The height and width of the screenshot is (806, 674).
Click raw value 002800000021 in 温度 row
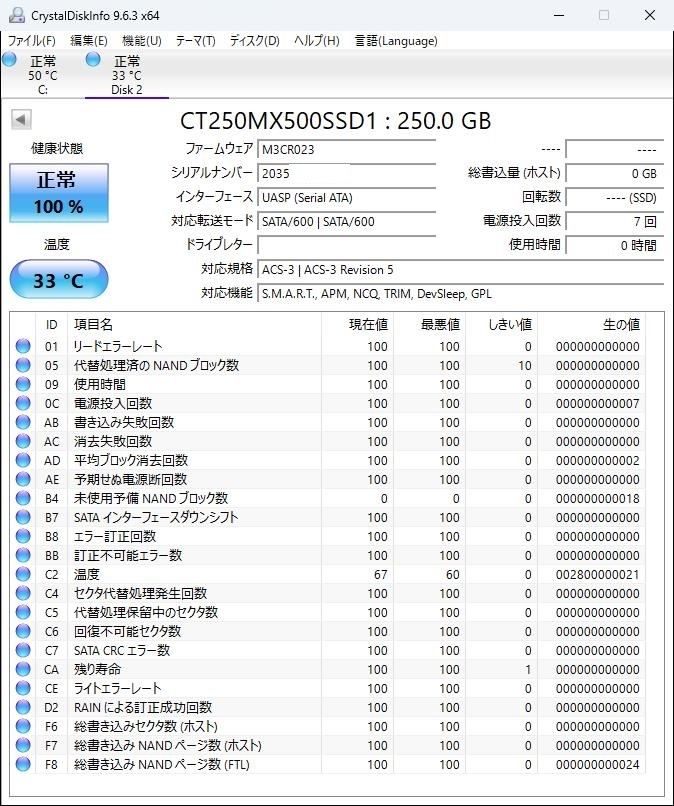(597, 575)
